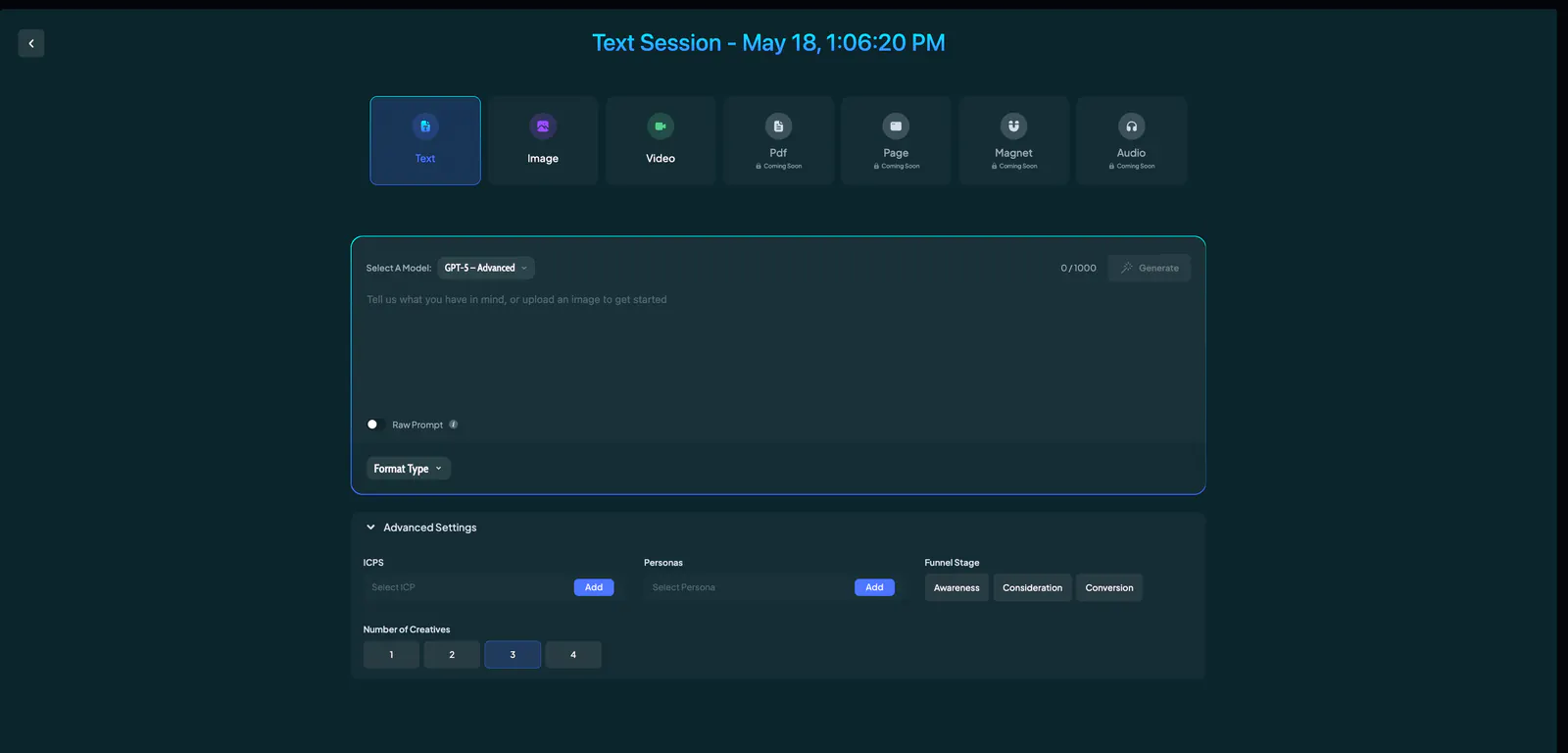Open the Raw Prompt info icon
1568x753 pixels.
click(453, 425)
